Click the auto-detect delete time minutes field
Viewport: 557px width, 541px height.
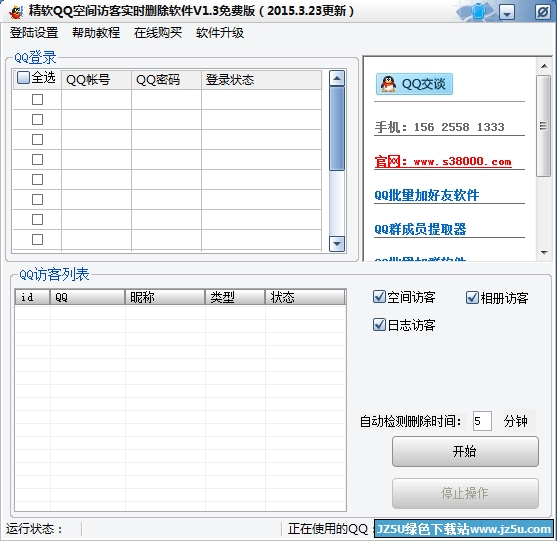482,421
